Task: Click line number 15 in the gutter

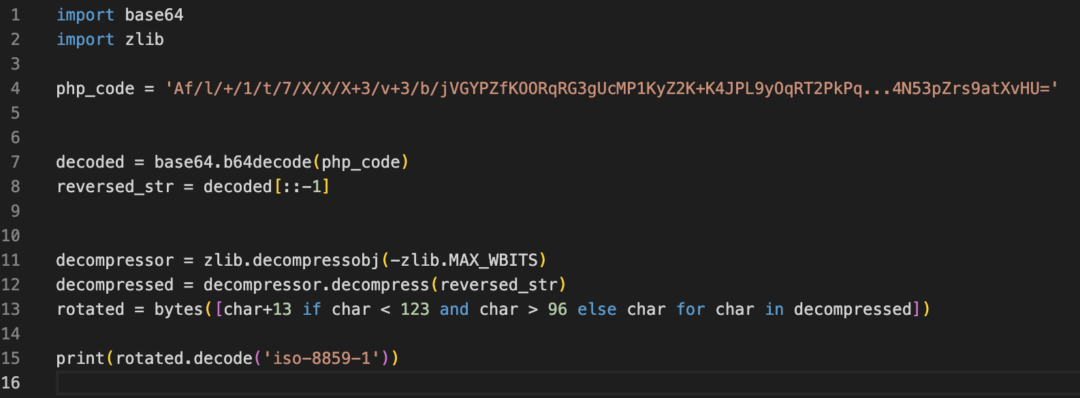Action: click(x=14, y=358)
